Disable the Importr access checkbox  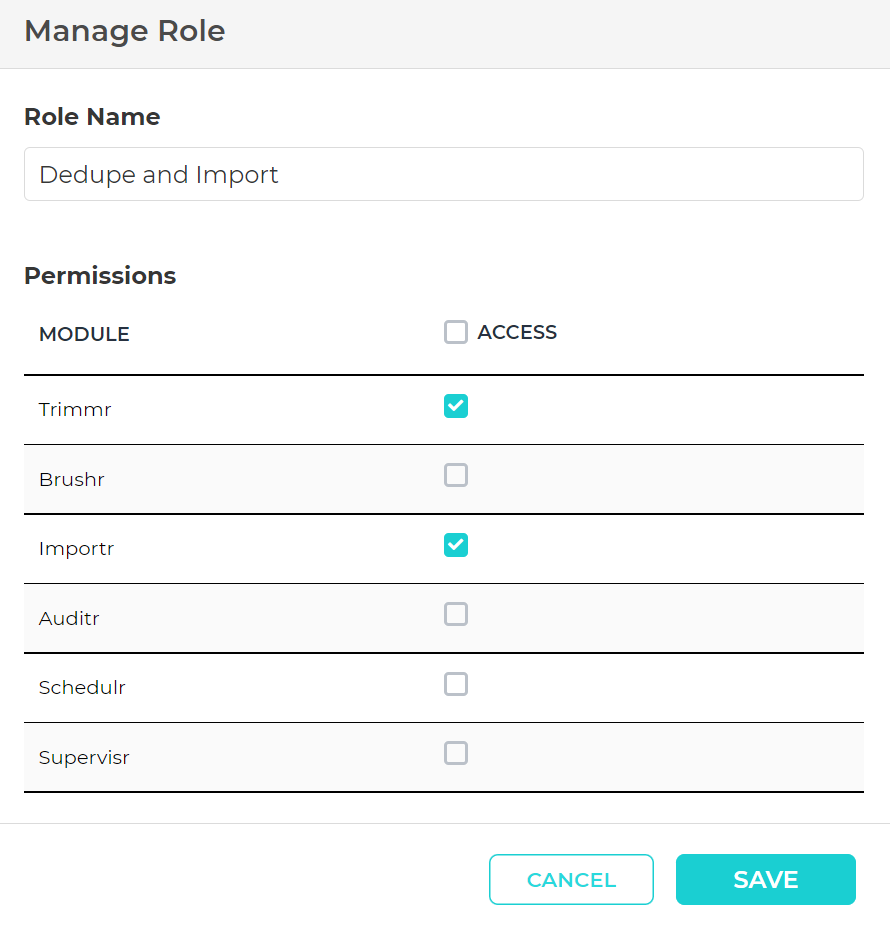click(x=456, y=545)
